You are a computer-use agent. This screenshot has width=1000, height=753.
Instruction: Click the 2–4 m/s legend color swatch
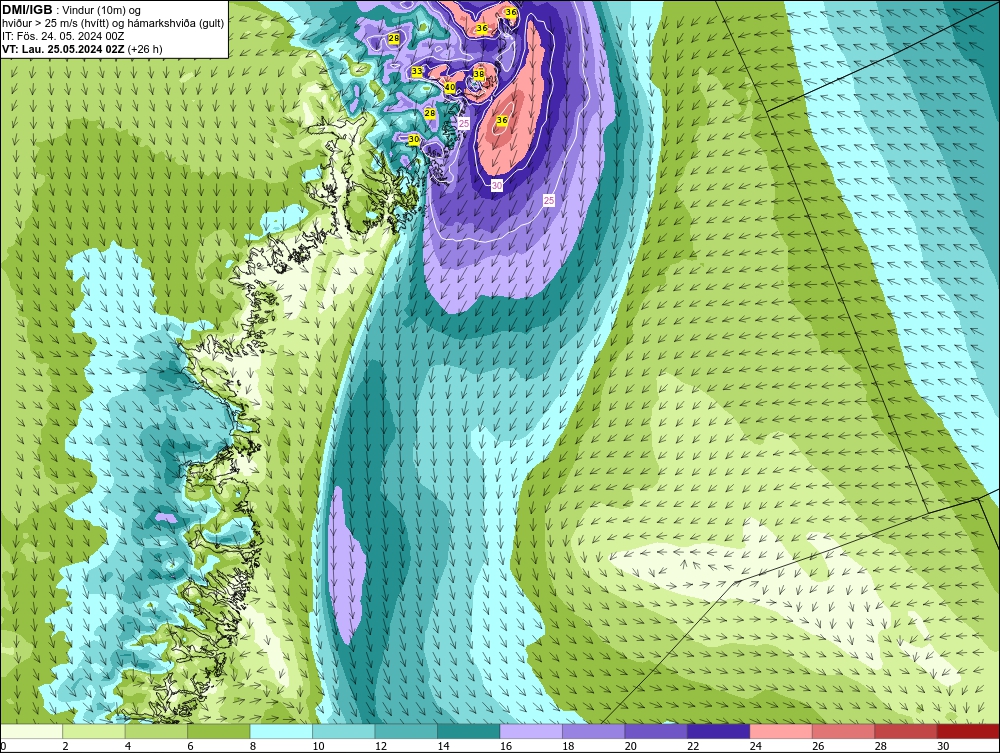coord(94,731)
